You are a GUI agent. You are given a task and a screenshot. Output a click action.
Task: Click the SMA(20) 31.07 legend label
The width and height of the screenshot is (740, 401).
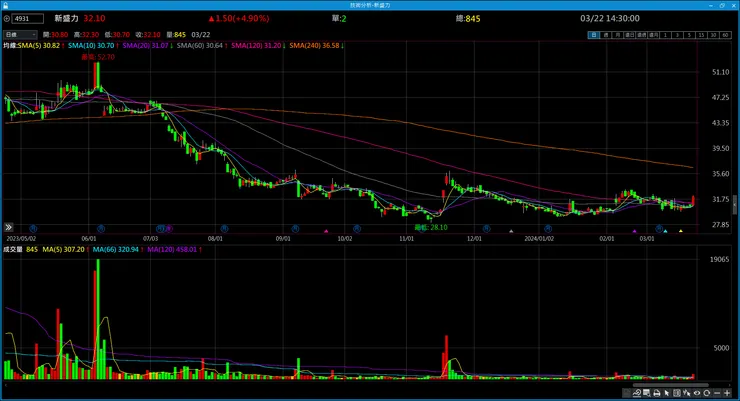click(145, 45)
